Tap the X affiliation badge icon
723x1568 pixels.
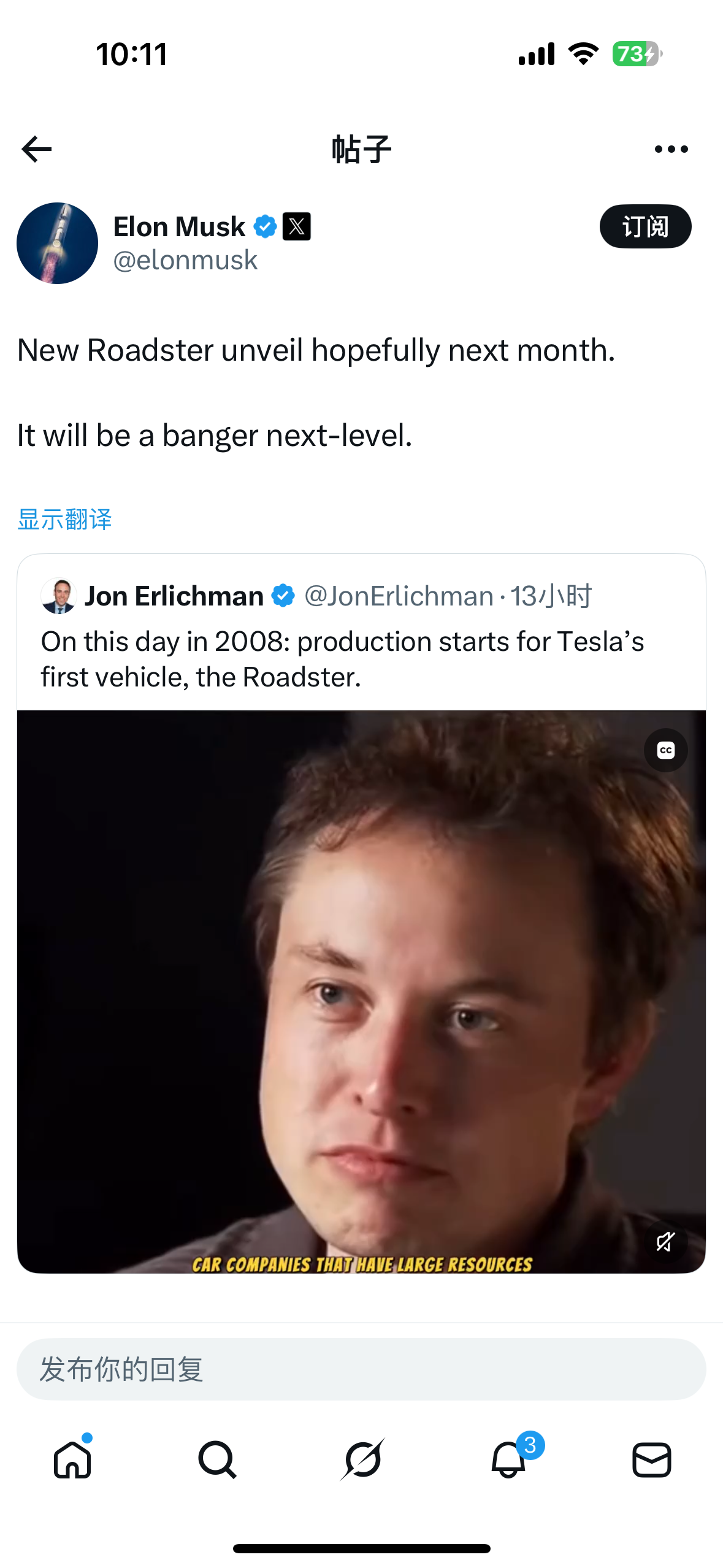tap(297, 226)
